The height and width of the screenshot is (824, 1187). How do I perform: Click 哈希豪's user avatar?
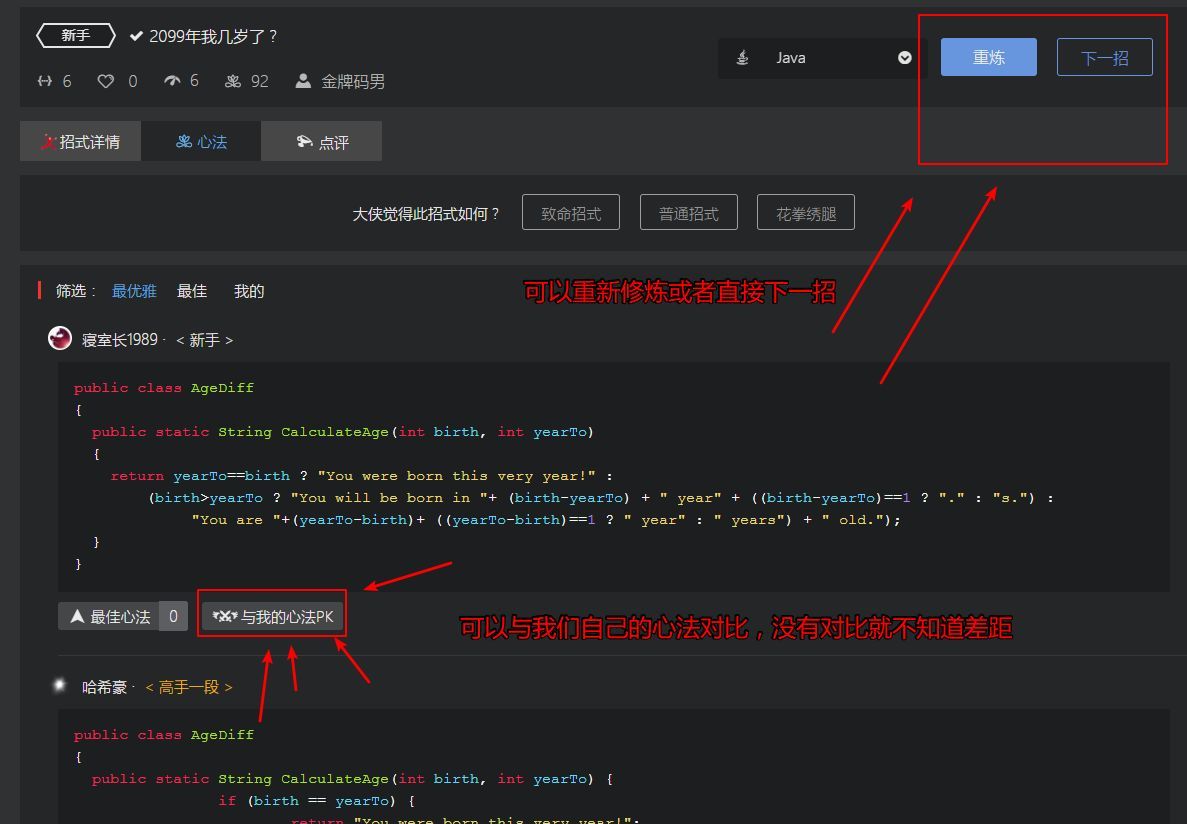[x=60, y=686]
